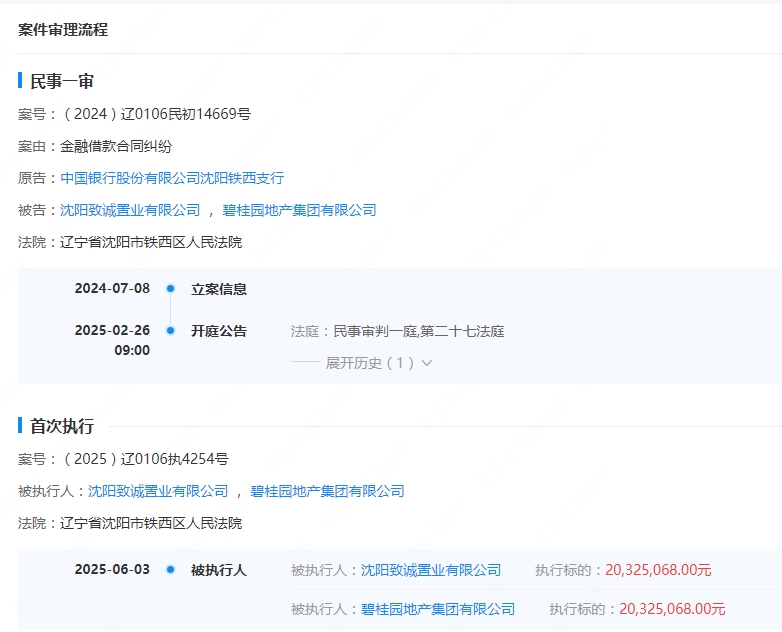Click court name under 首次执行 section
782x632 pixels.
pos(151,523)
